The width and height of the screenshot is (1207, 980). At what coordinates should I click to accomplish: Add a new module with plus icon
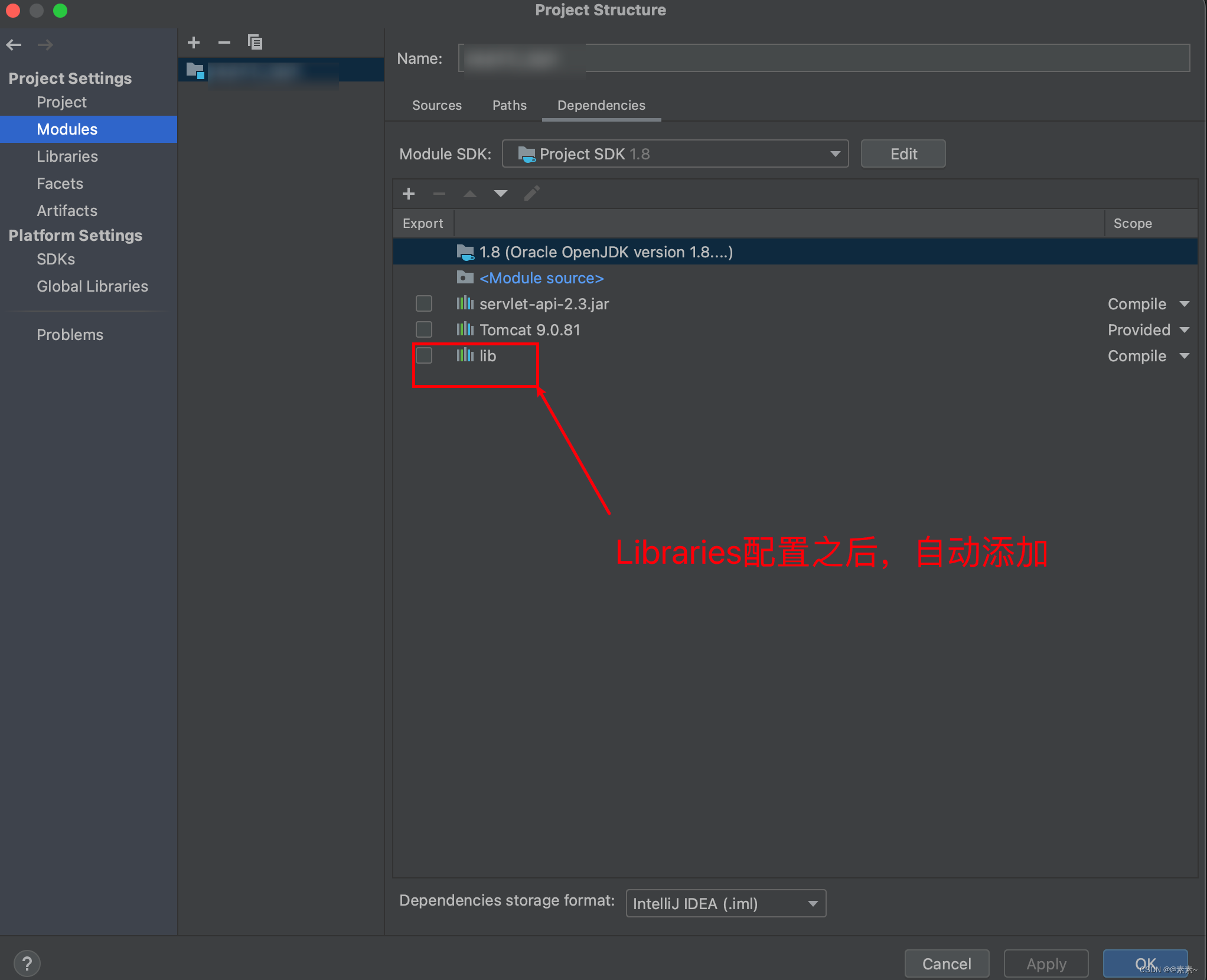tap(194, 43)
